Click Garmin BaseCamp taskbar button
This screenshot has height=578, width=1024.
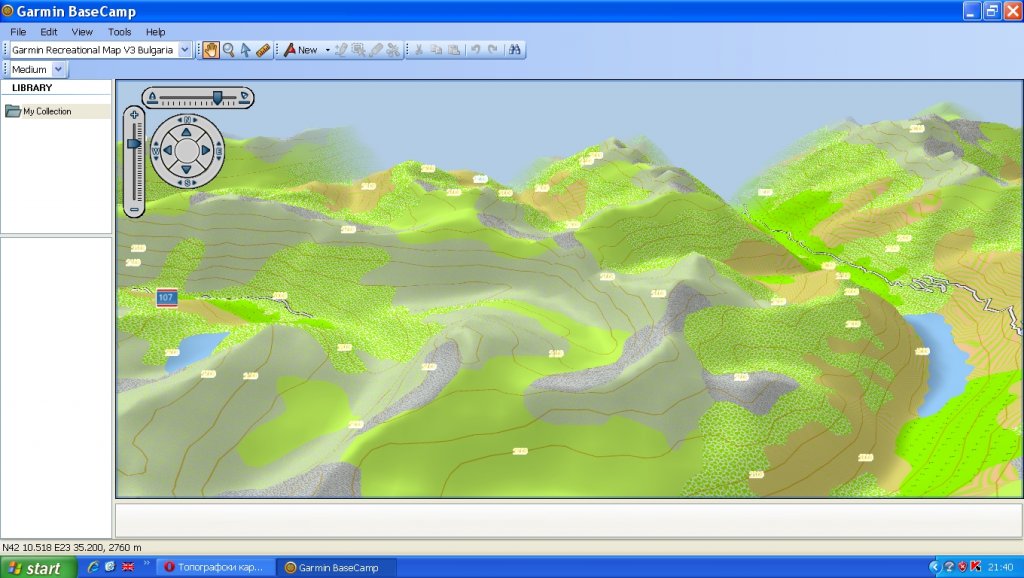click(x=336, y=567)
